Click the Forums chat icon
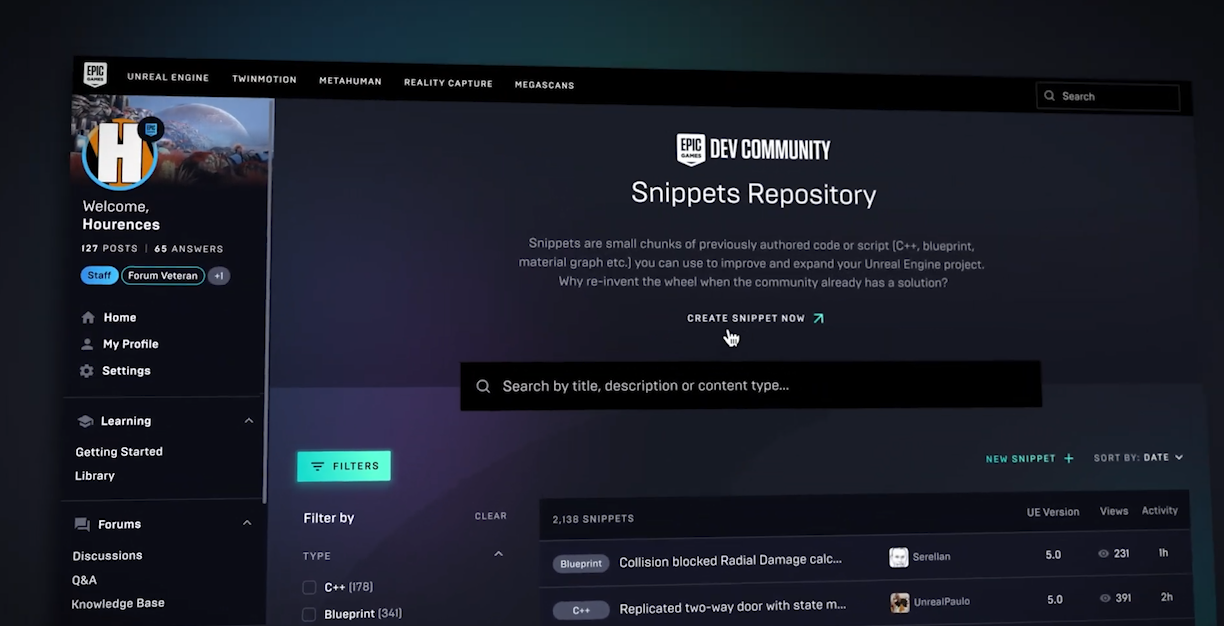 [x=82, y=524]
